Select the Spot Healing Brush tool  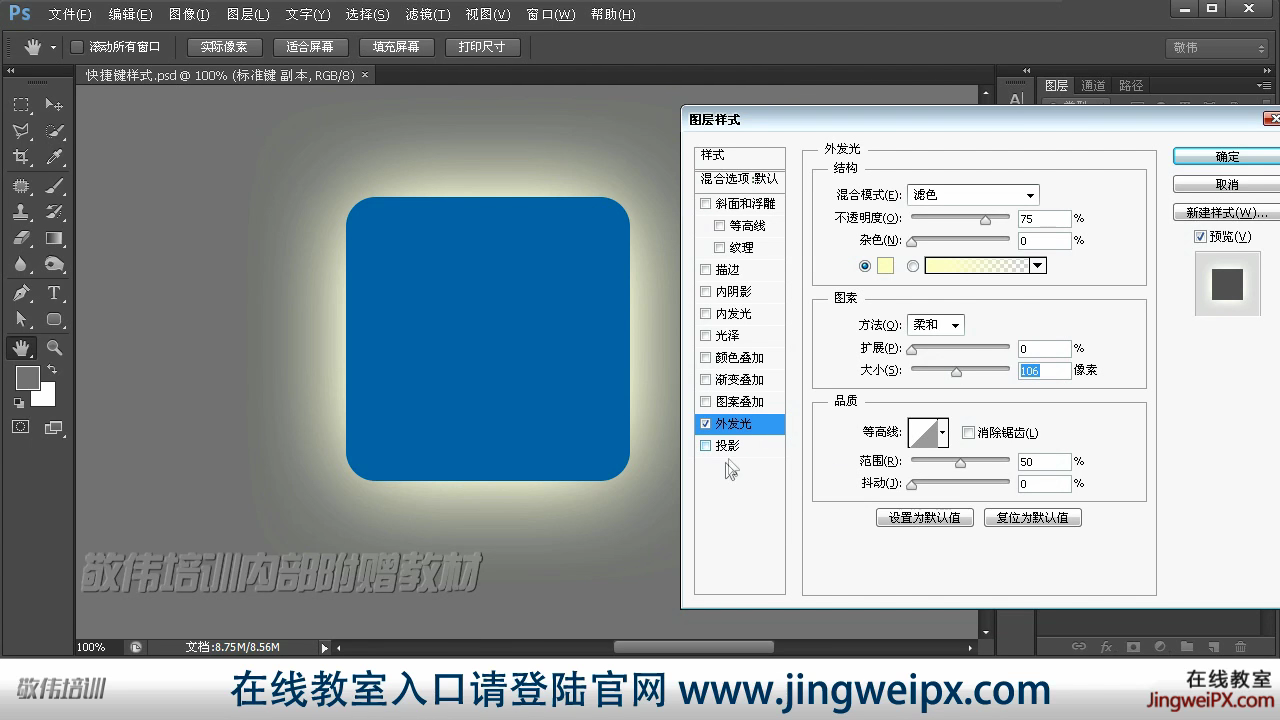click(x=21, y=186)
